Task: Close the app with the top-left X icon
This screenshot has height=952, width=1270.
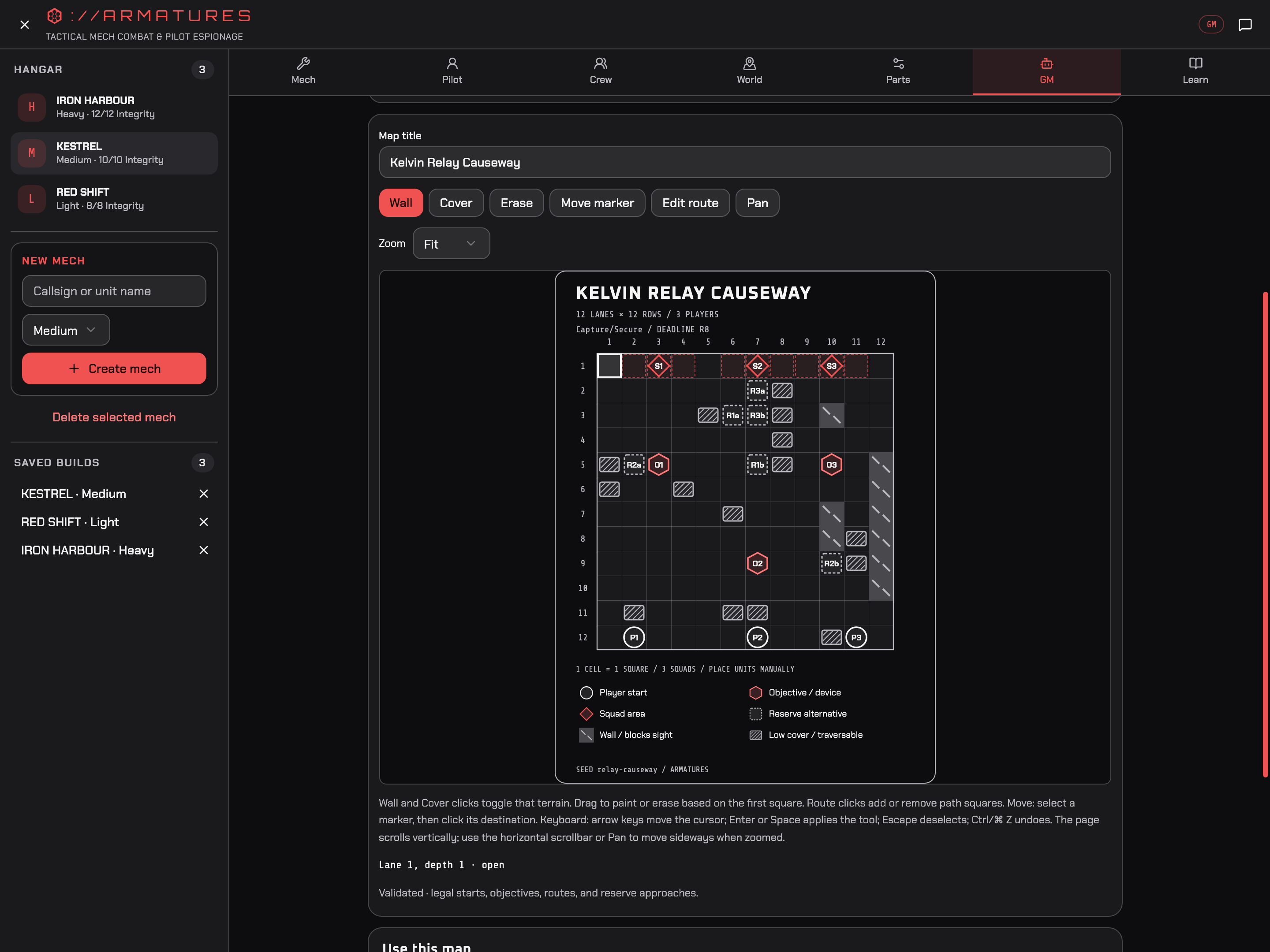Action: tap(24, 25)
